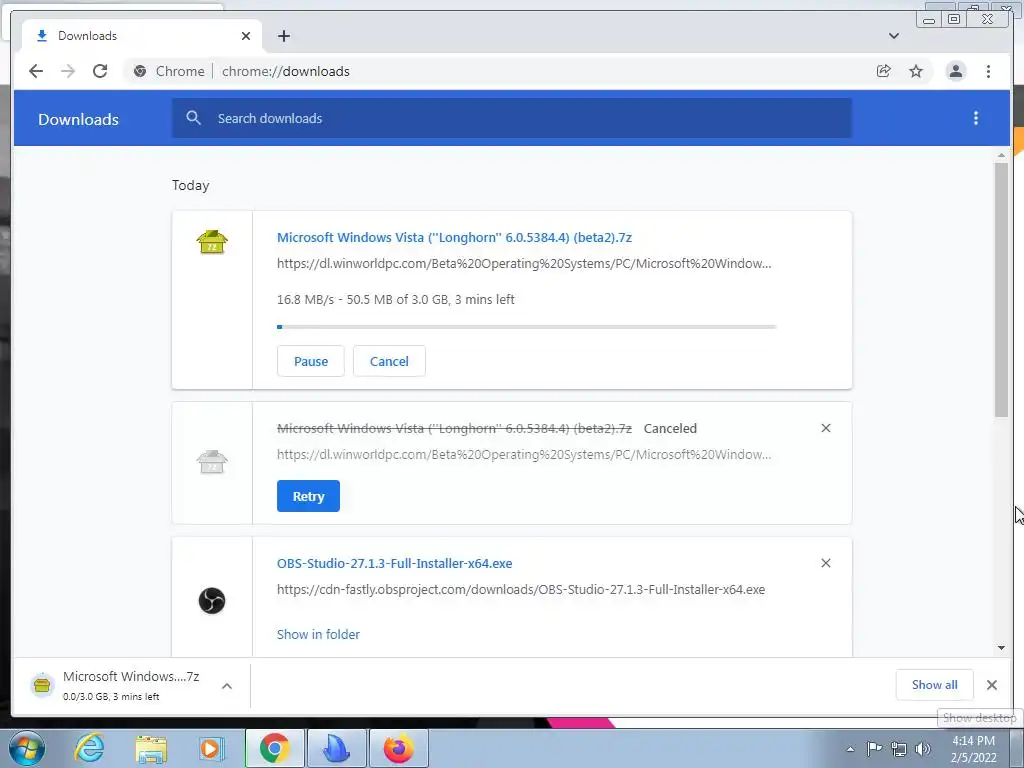Remove OBS-Studio installer entry from list
Image resolution: width=1024 pixels, height=768 pixels.
pyautogui.click(x=825, y=563)
